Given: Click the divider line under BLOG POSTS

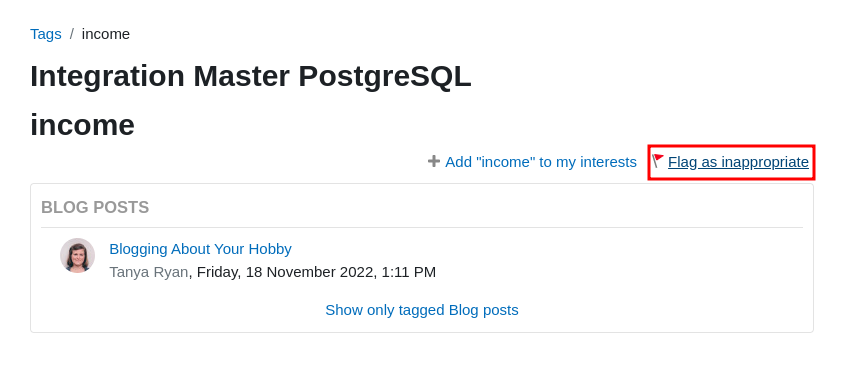Looking at the screenshot, I should (x=422, y=227).
